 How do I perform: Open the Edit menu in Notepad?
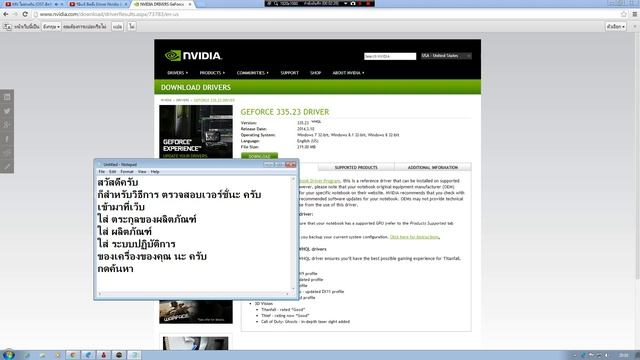click(x=113, y=172)
